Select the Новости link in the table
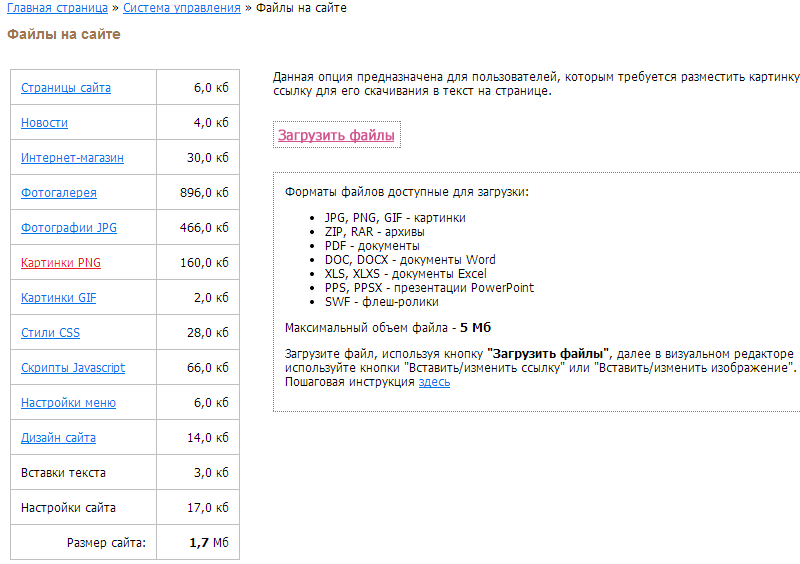The width and height of the screenshot is (800, 564). pyautogui.click(x=44, y=123)
